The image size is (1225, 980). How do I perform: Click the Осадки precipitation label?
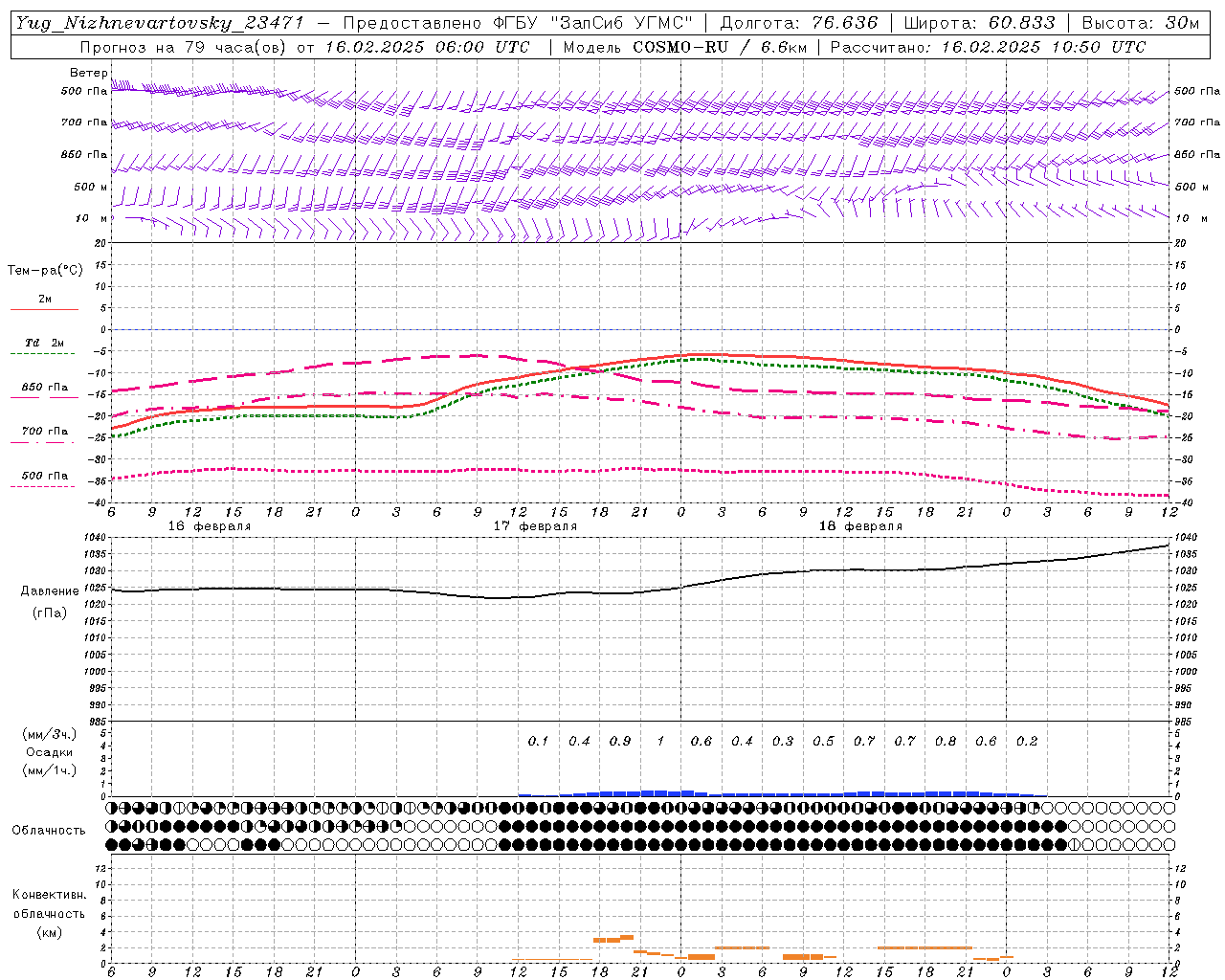tap(49, 752)
